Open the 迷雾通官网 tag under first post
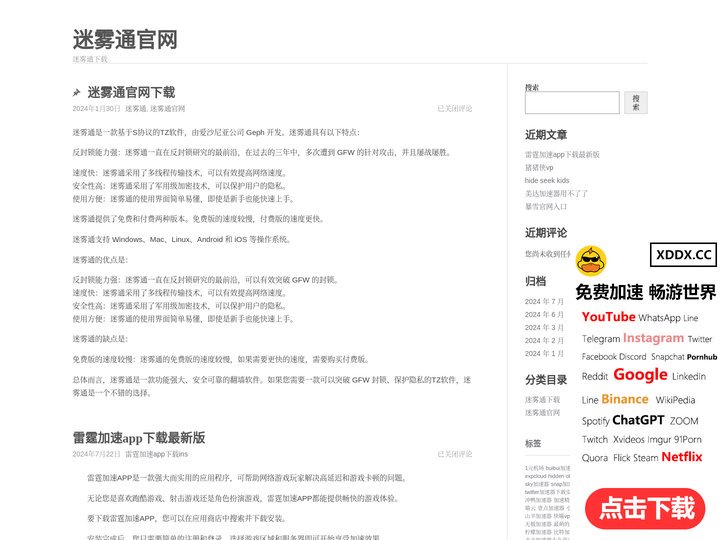Screen dimensions: 720x540 [x=168, y=109]
